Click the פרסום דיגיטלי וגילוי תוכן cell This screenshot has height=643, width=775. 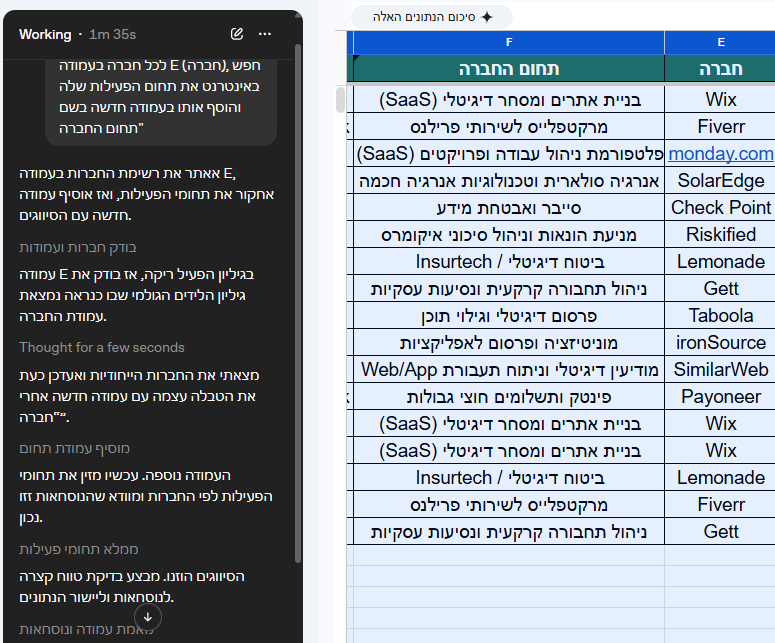[x=509, y=315]
